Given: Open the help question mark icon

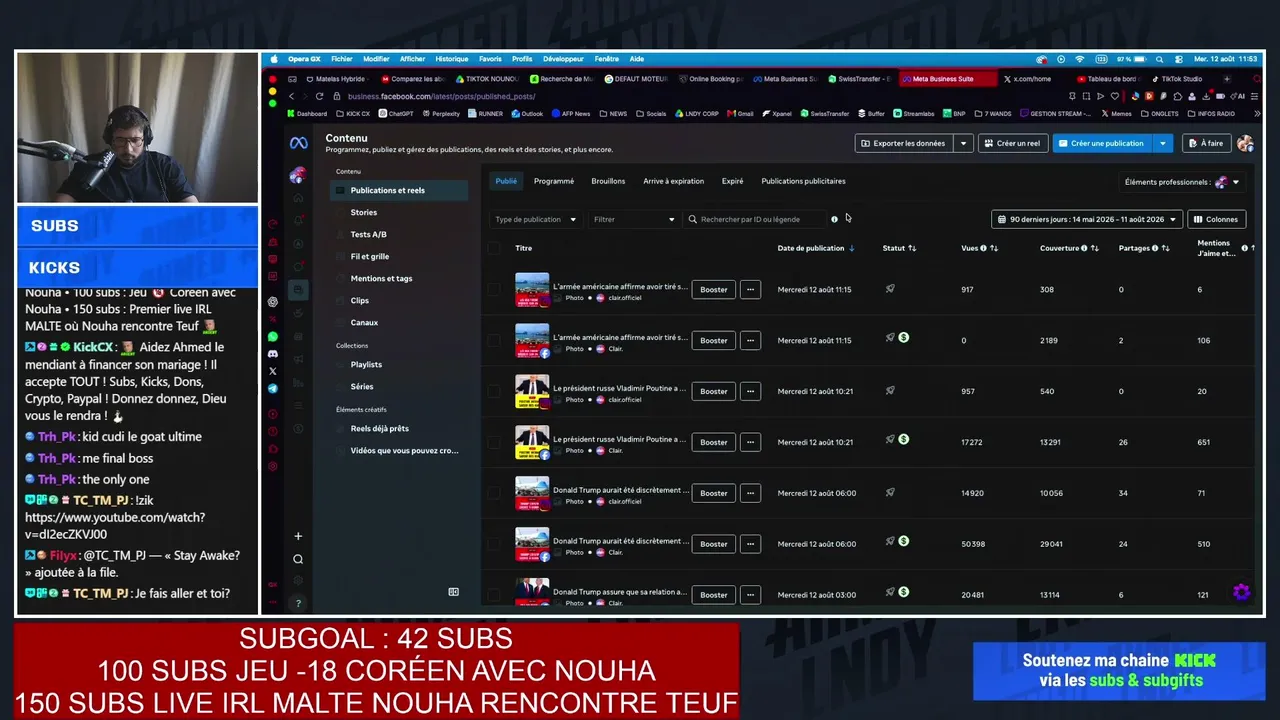Looking at the screenshot, I should 298,603.
